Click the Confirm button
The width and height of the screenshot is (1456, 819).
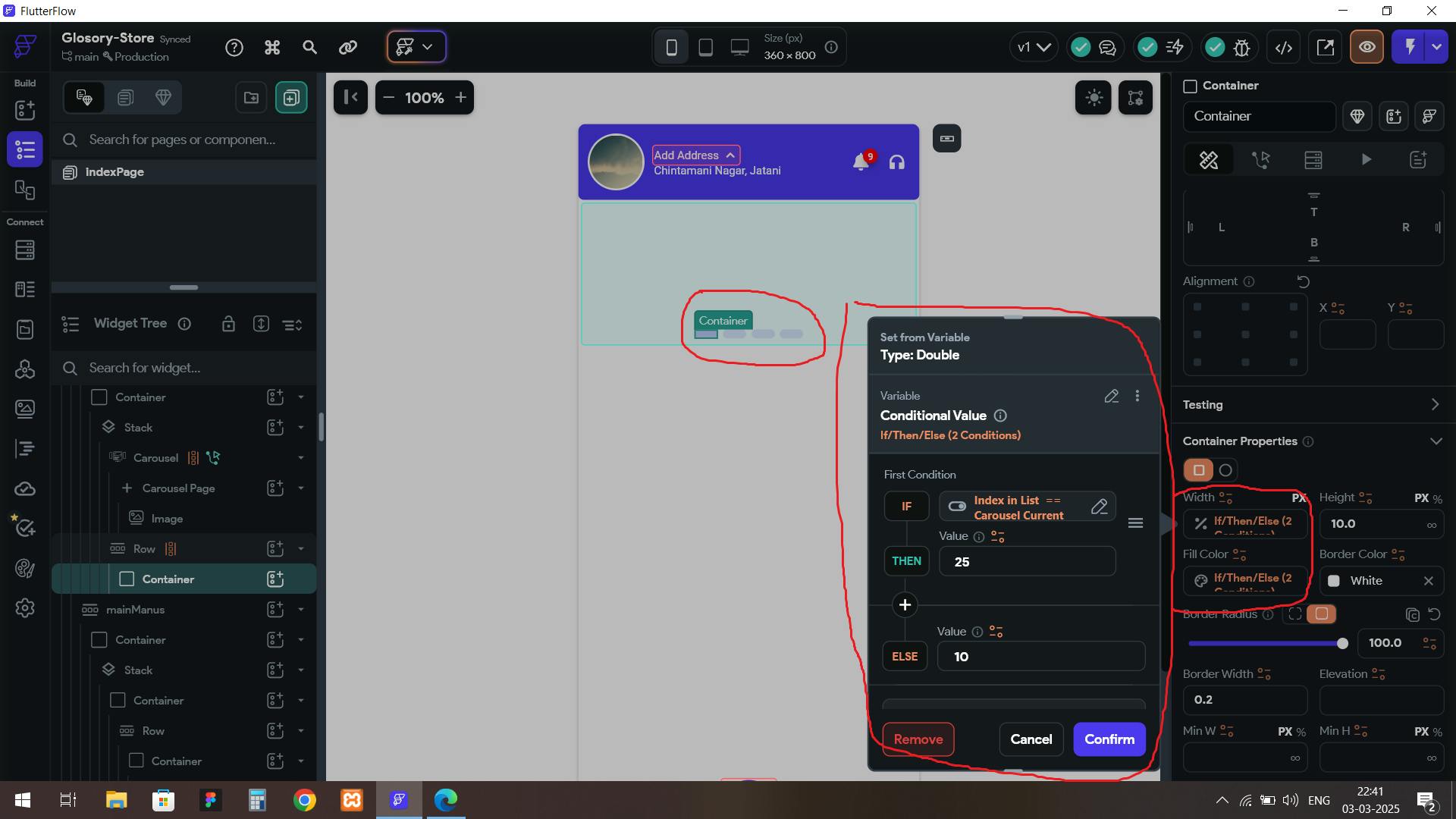click(x=1109, y=739)
